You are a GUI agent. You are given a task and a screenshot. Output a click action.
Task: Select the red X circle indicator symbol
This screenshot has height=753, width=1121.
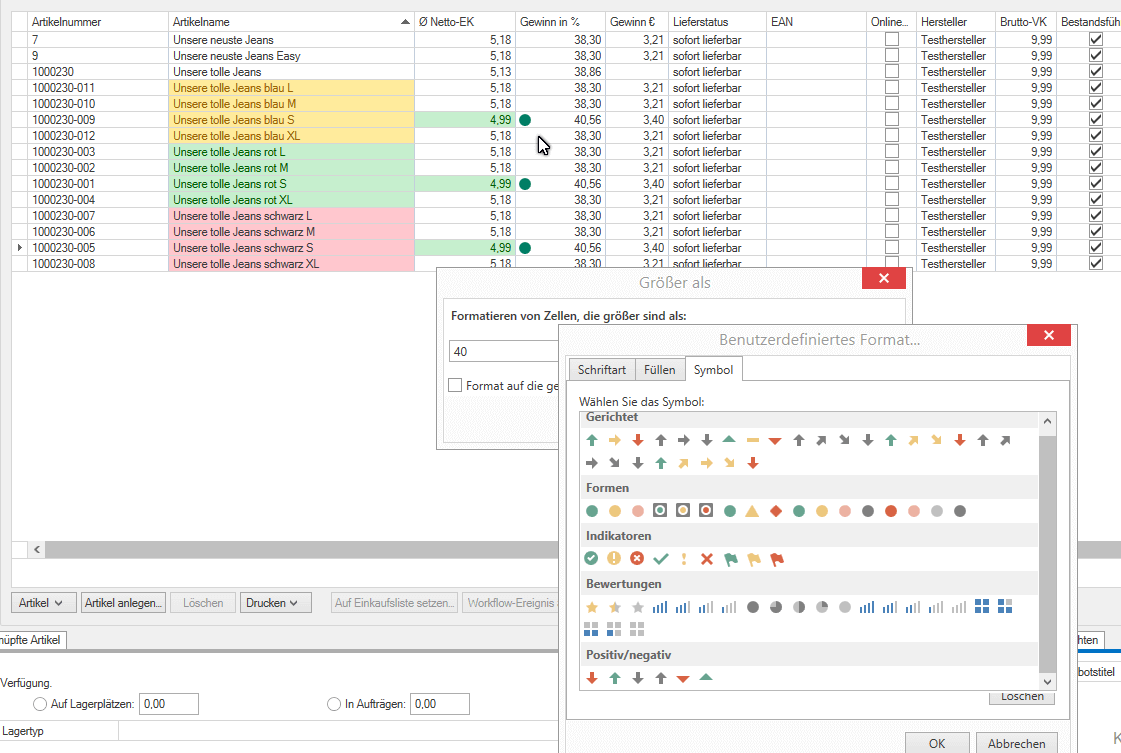tap(637, 558)
